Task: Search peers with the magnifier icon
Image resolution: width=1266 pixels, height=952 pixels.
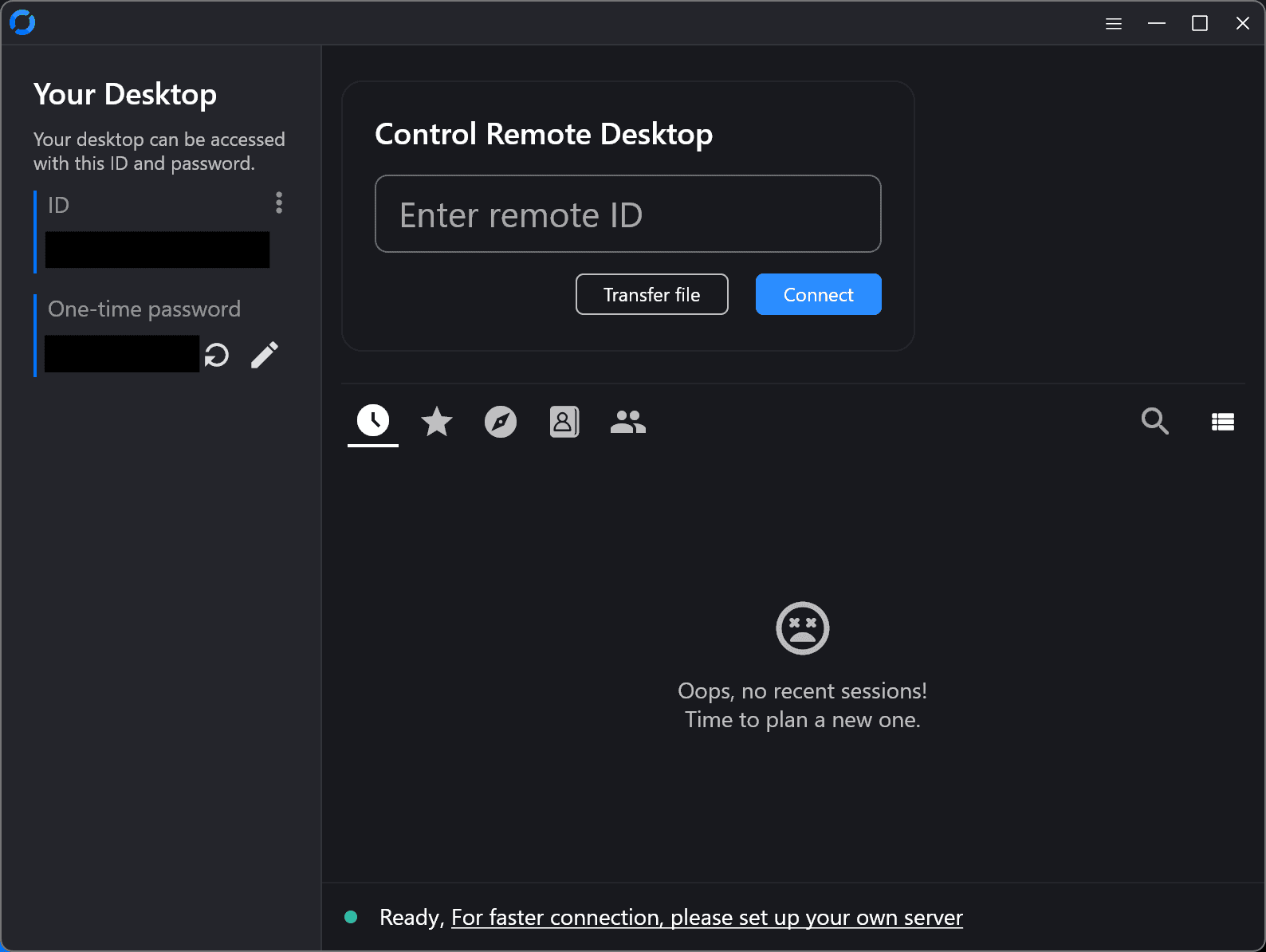Action: coord(1154,421)
